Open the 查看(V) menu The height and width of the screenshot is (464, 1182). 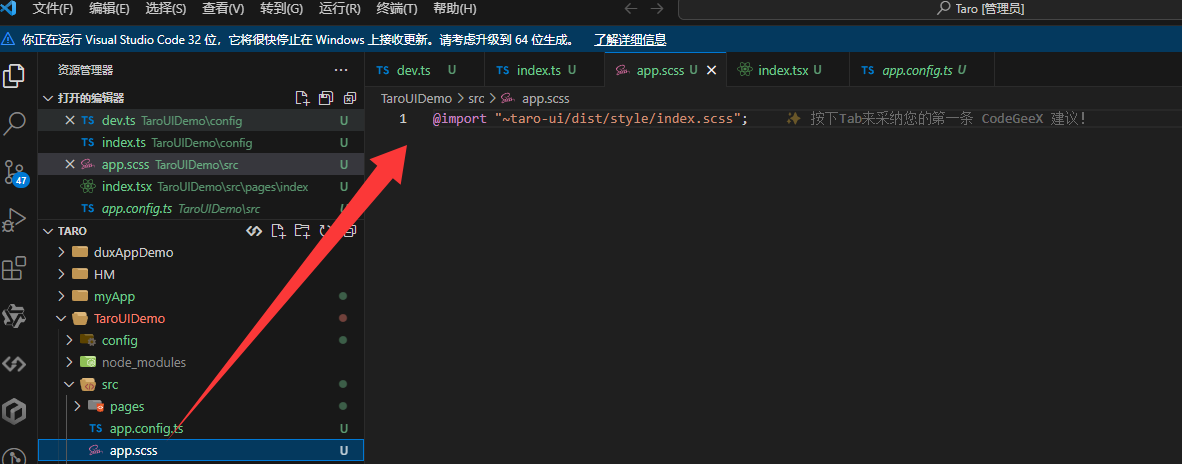tap(223, 9)
